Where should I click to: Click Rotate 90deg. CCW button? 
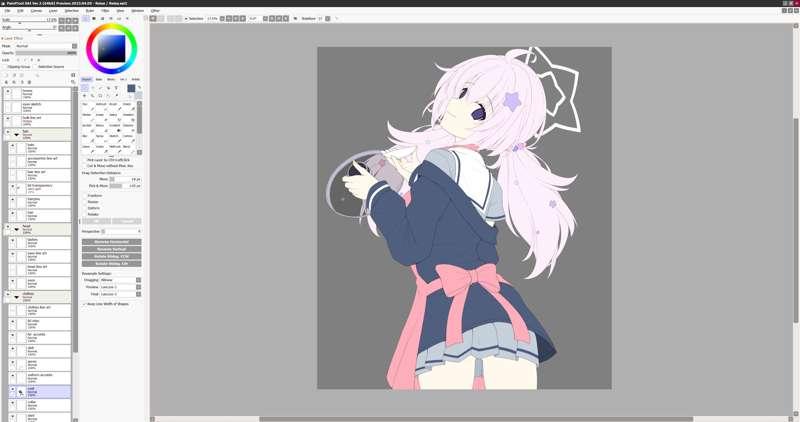[112, 256]
